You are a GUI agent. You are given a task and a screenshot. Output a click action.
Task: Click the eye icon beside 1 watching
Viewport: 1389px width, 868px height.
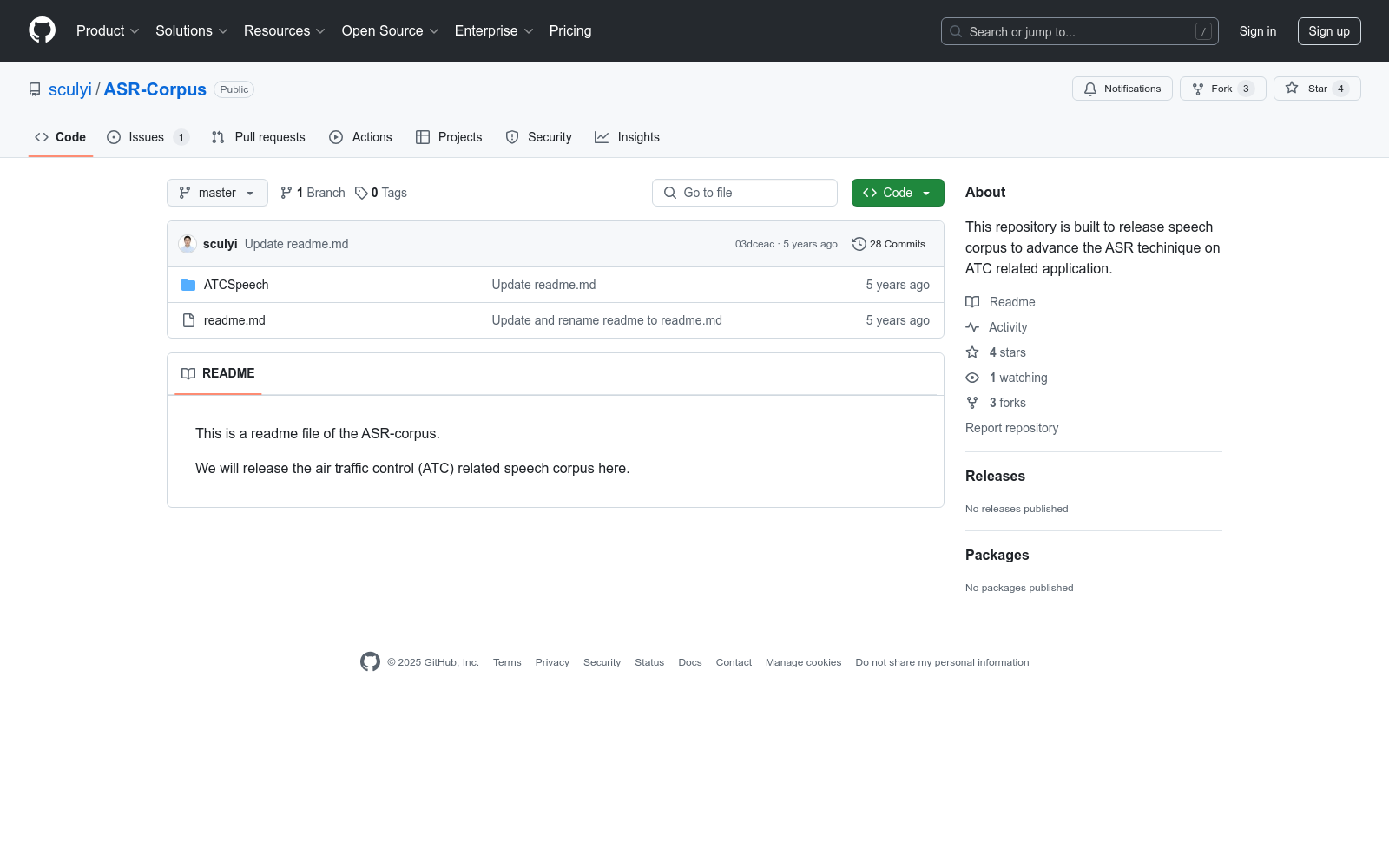tap(972, 378)
